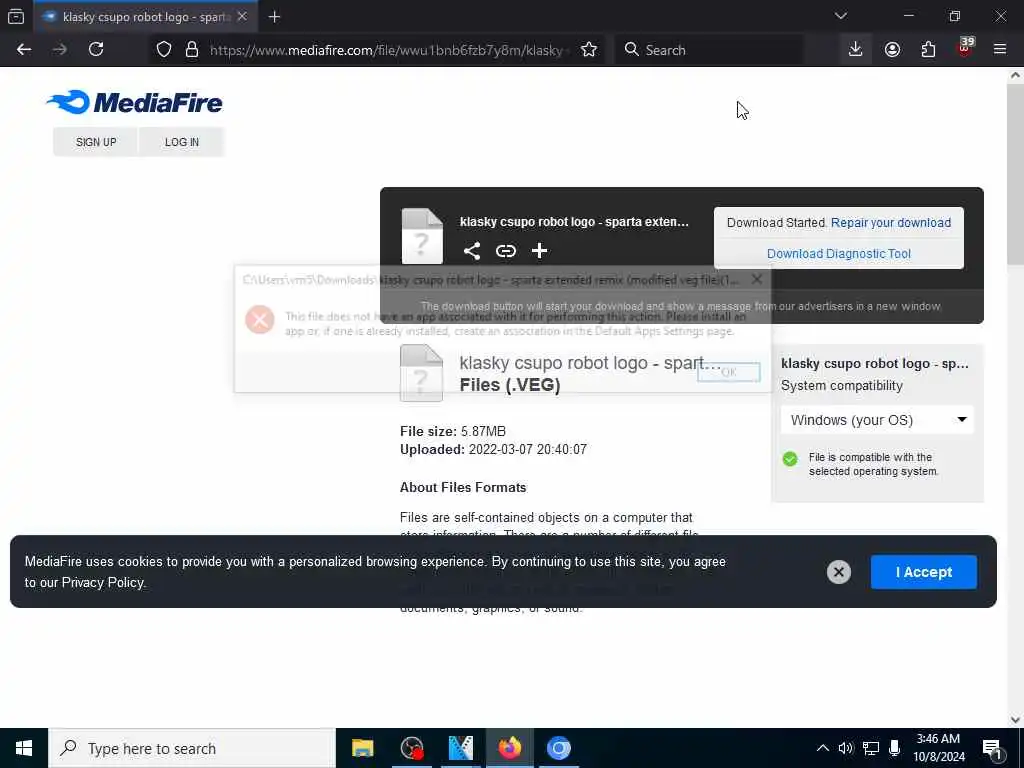The image size is (1024, 768).
Task: Bookmark this page with the star icon
Action: click(588, 50)
